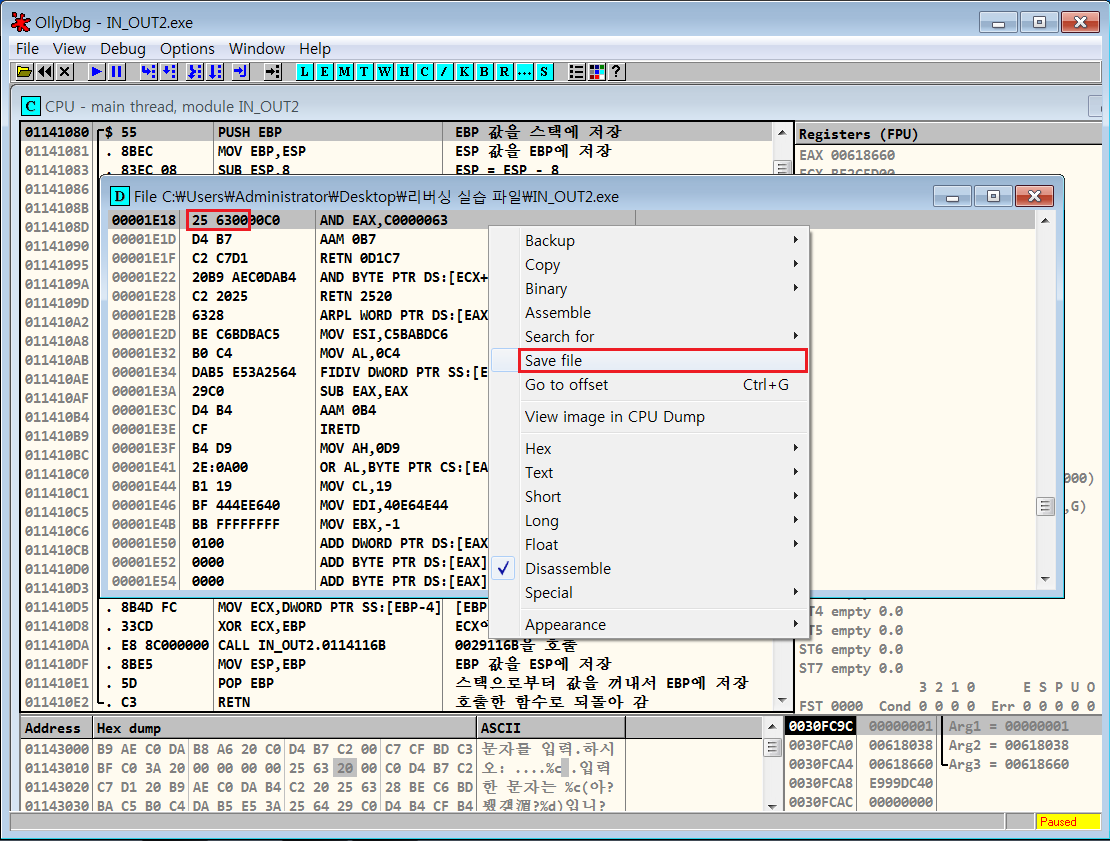Image resolution: width=1110 pixels, height=841 pixels.
Task: Open Breakpoints window with B button
Action: pyautogui.click(x=484, y=71)
